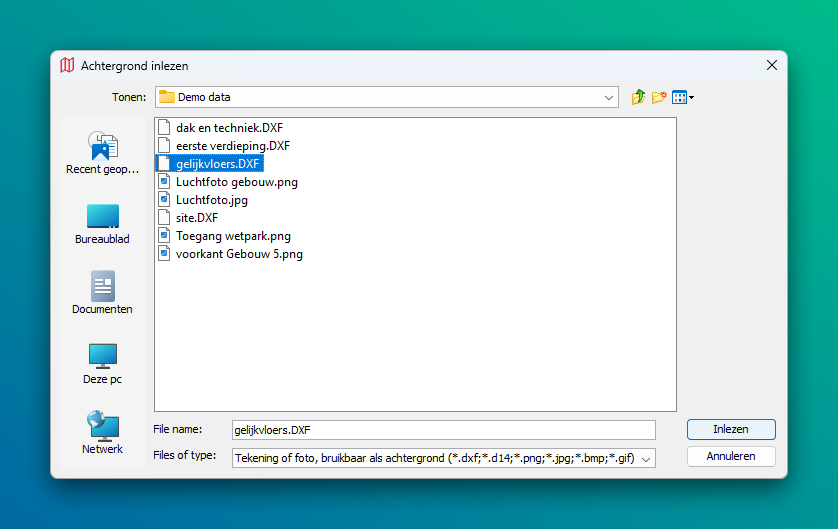
Task: Select voorkant Gebouw 5.png file
Action: point(238,254)
